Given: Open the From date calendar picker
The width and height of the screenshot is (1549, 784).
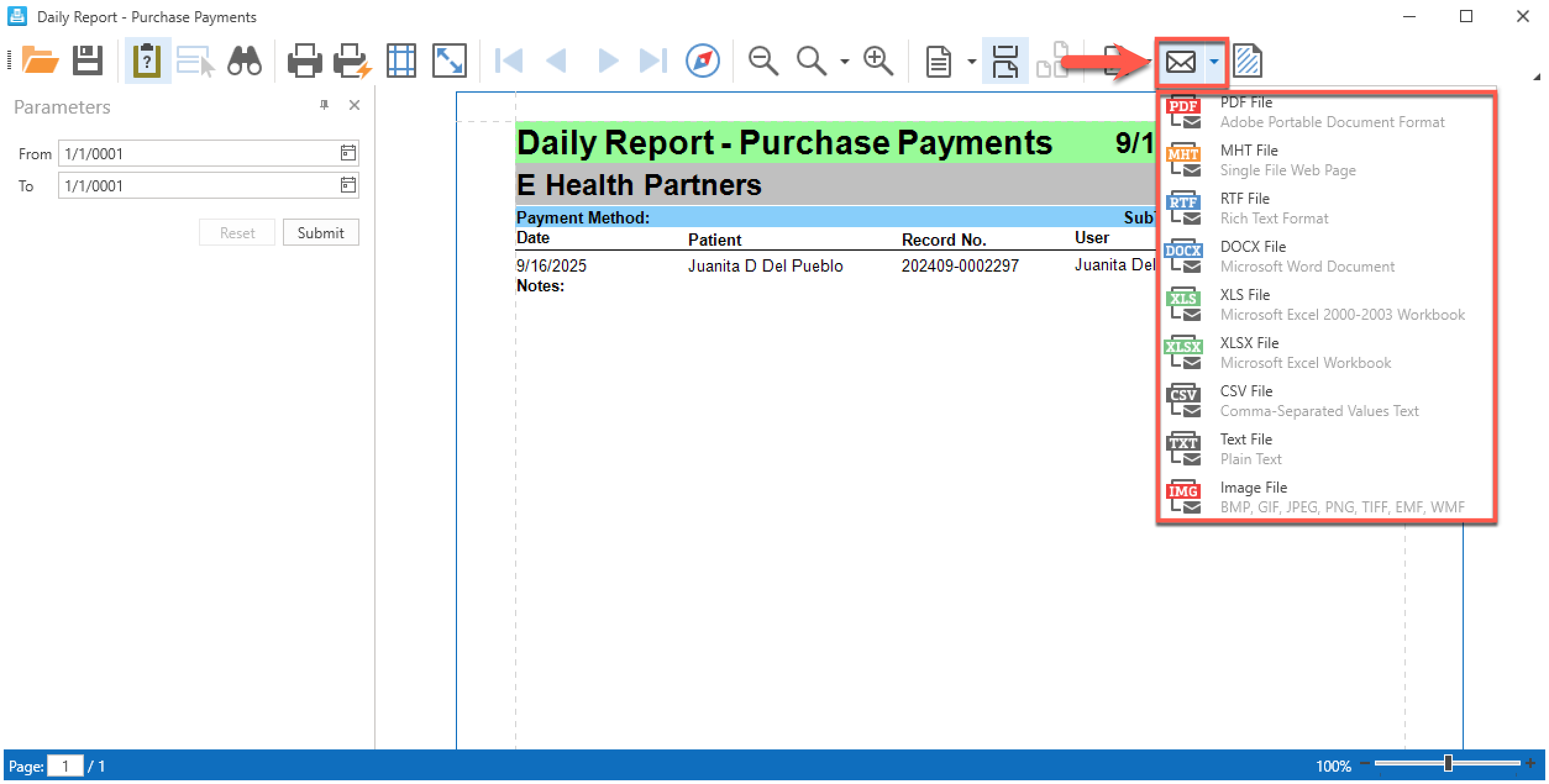Looking at the screenshot, I should coord(348,153).
